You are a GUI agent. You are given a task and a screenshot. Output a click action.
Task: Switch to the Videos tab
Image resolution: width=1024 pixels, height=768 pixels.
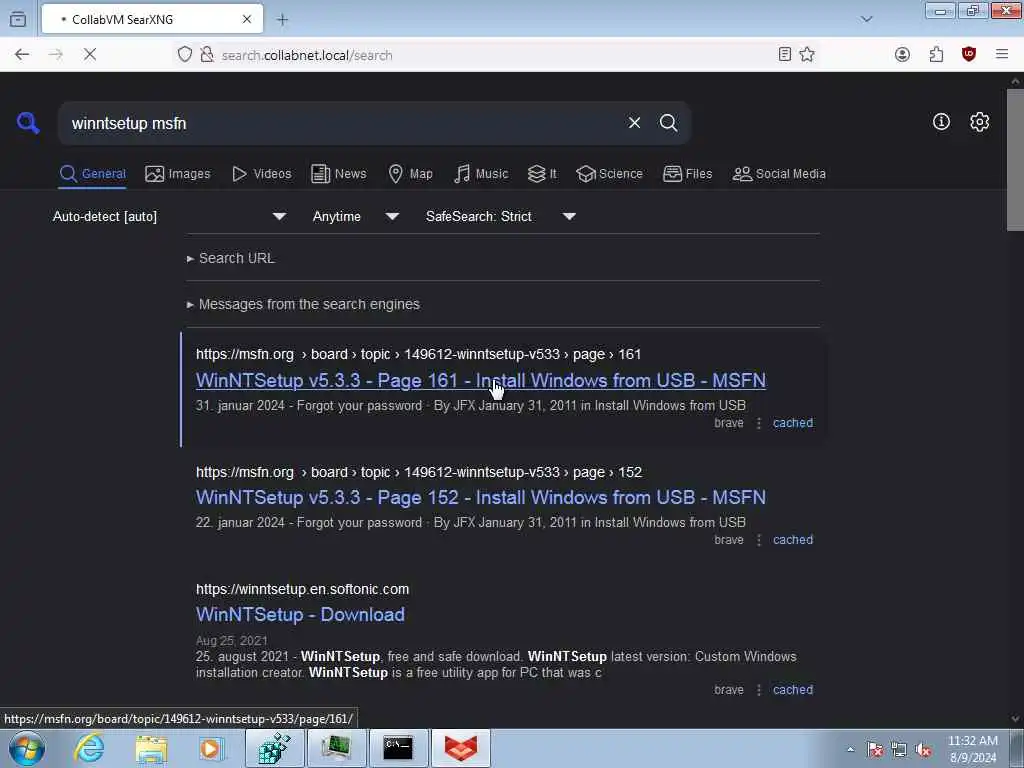[x=261, y=174]
